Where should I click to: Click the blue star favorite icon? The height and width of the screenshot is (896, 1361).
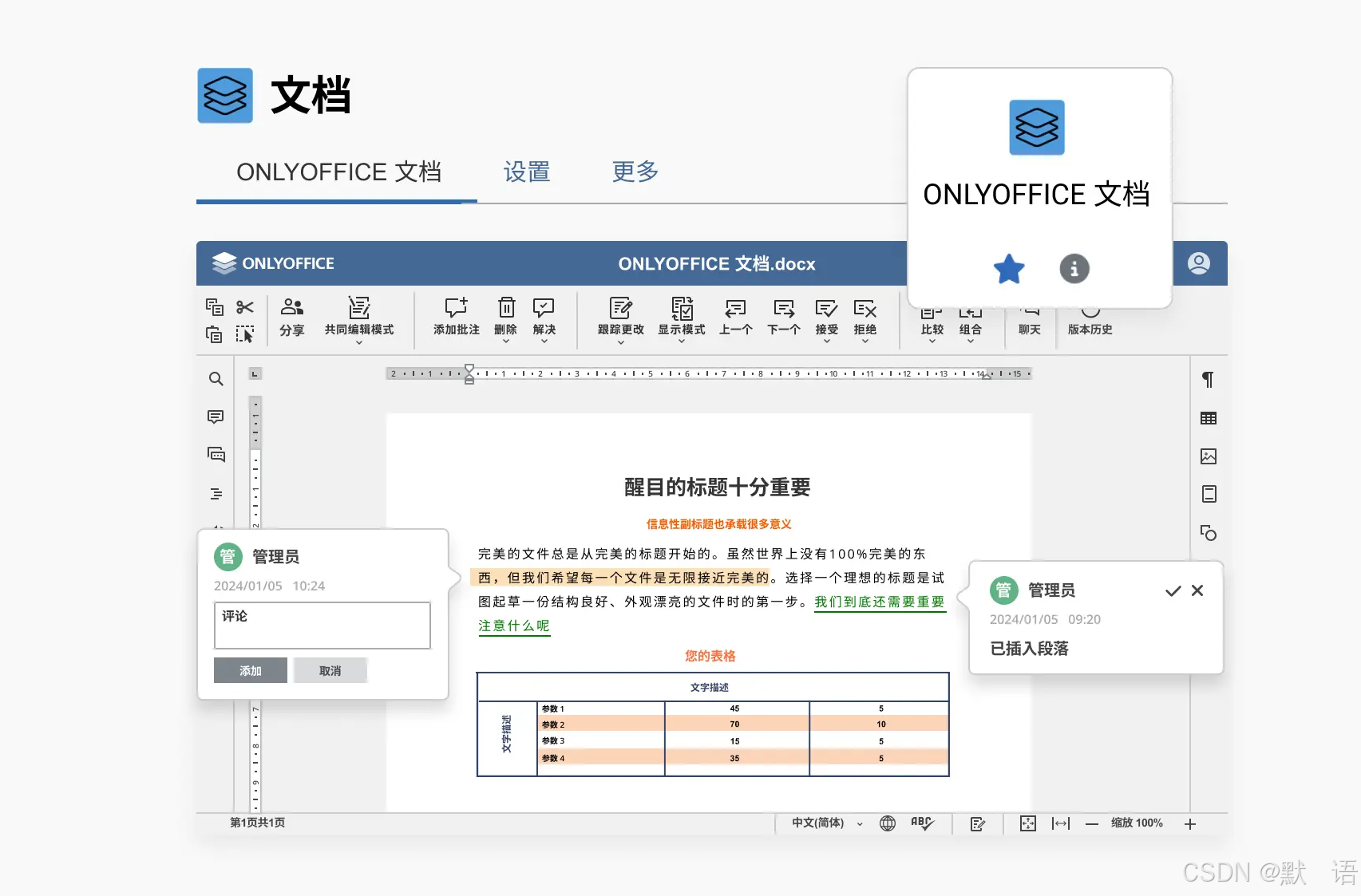1009,269
